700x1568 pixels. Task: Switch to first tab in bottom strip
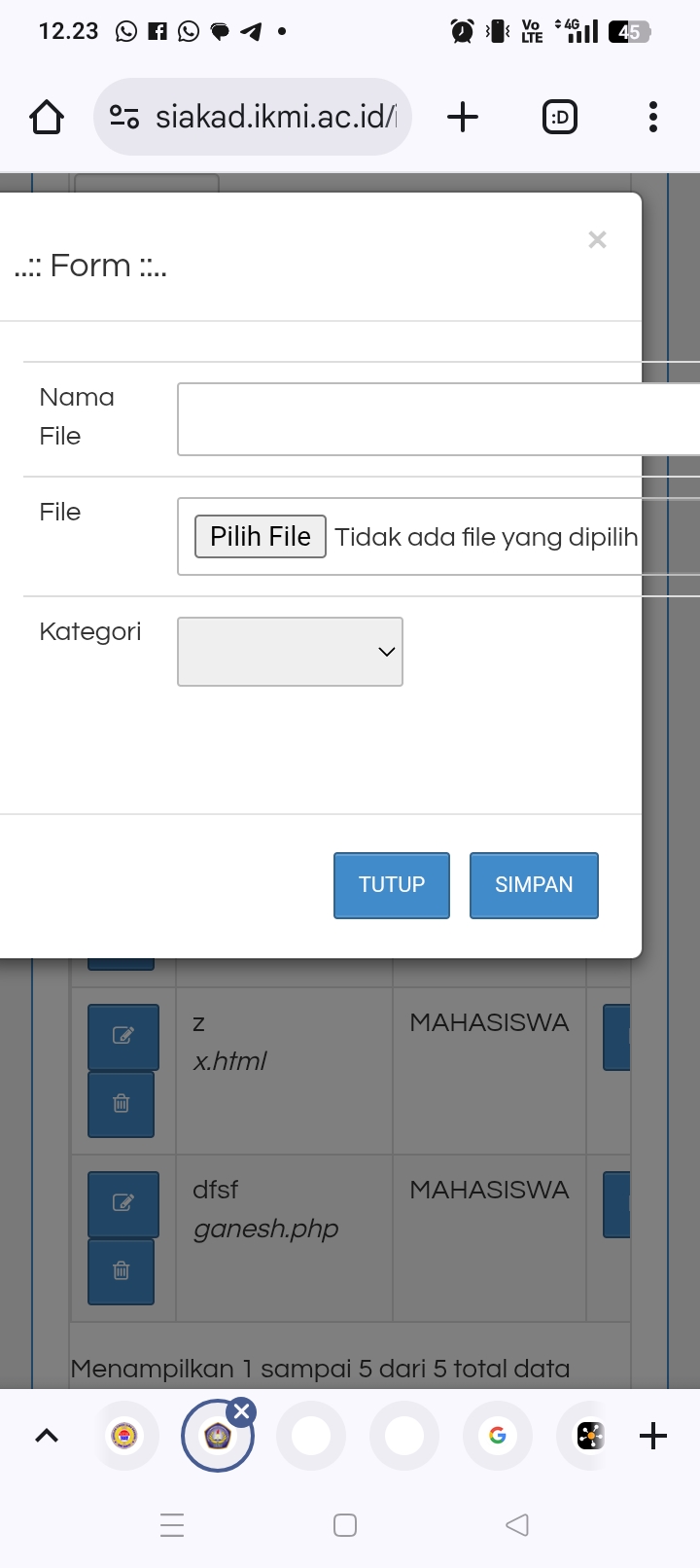tap(124, 1436)
